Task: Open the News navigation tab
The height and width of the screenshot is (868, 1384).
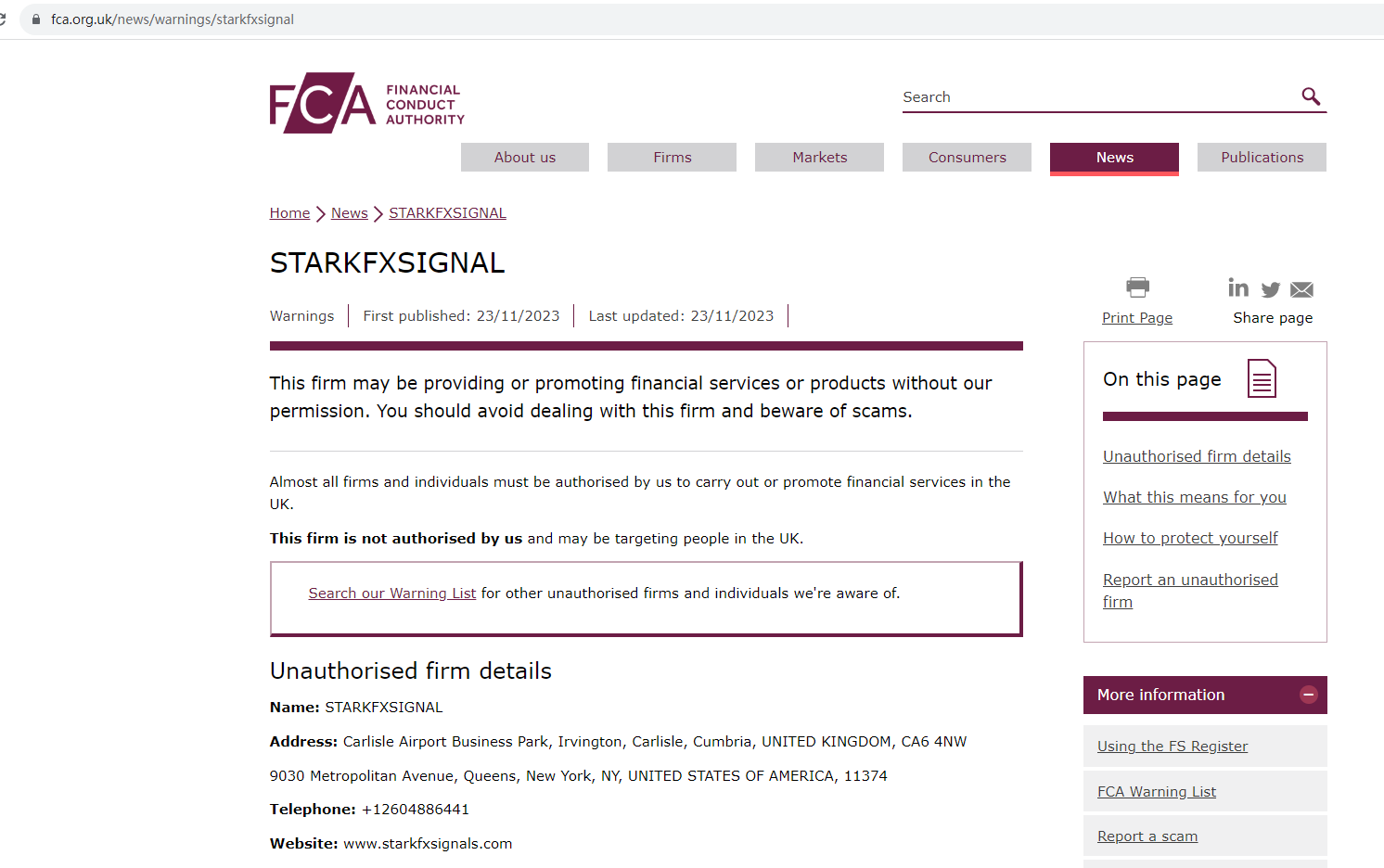Action: (x=1114, y=158)
